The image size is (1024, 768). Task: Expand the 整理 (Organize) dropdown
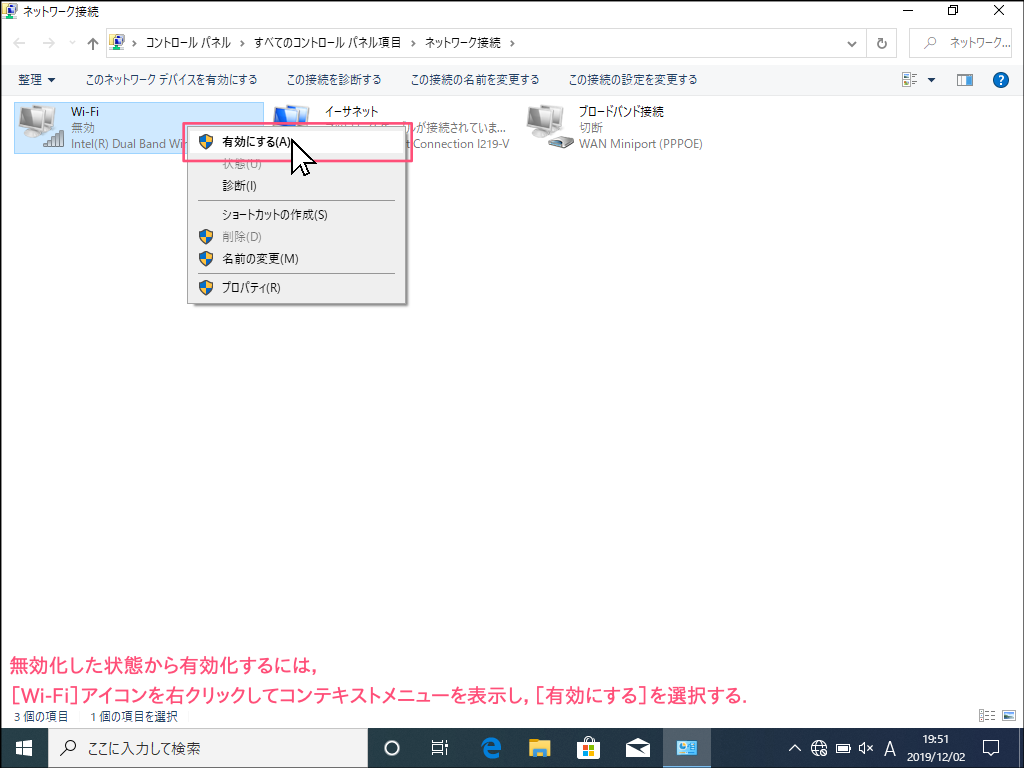point(37,80)
